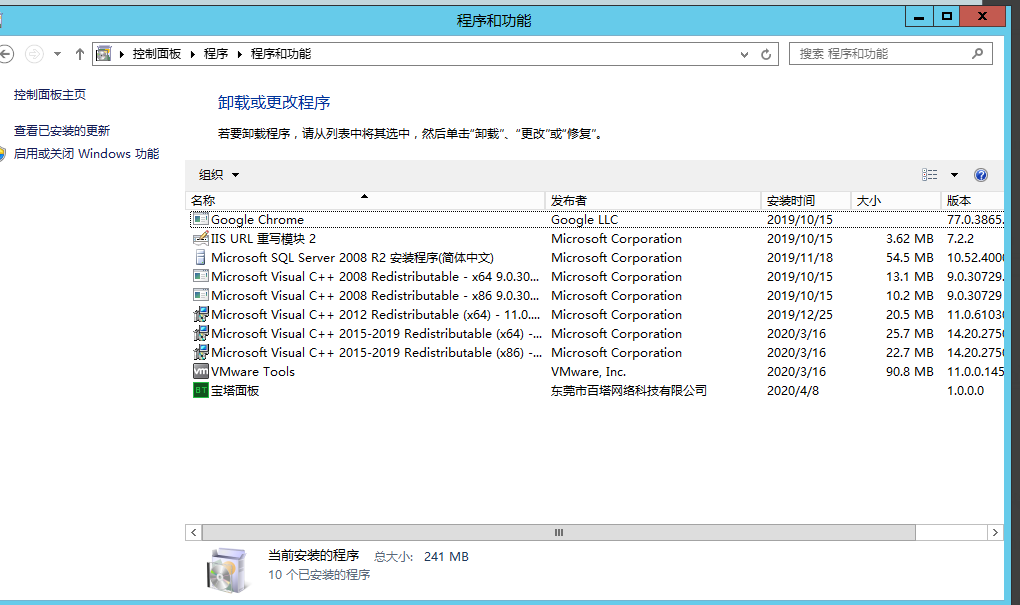Select the IIS URL 重写模块 2 entry
Viewport: 1020px width, 605px height.
[x=263, y=239]
